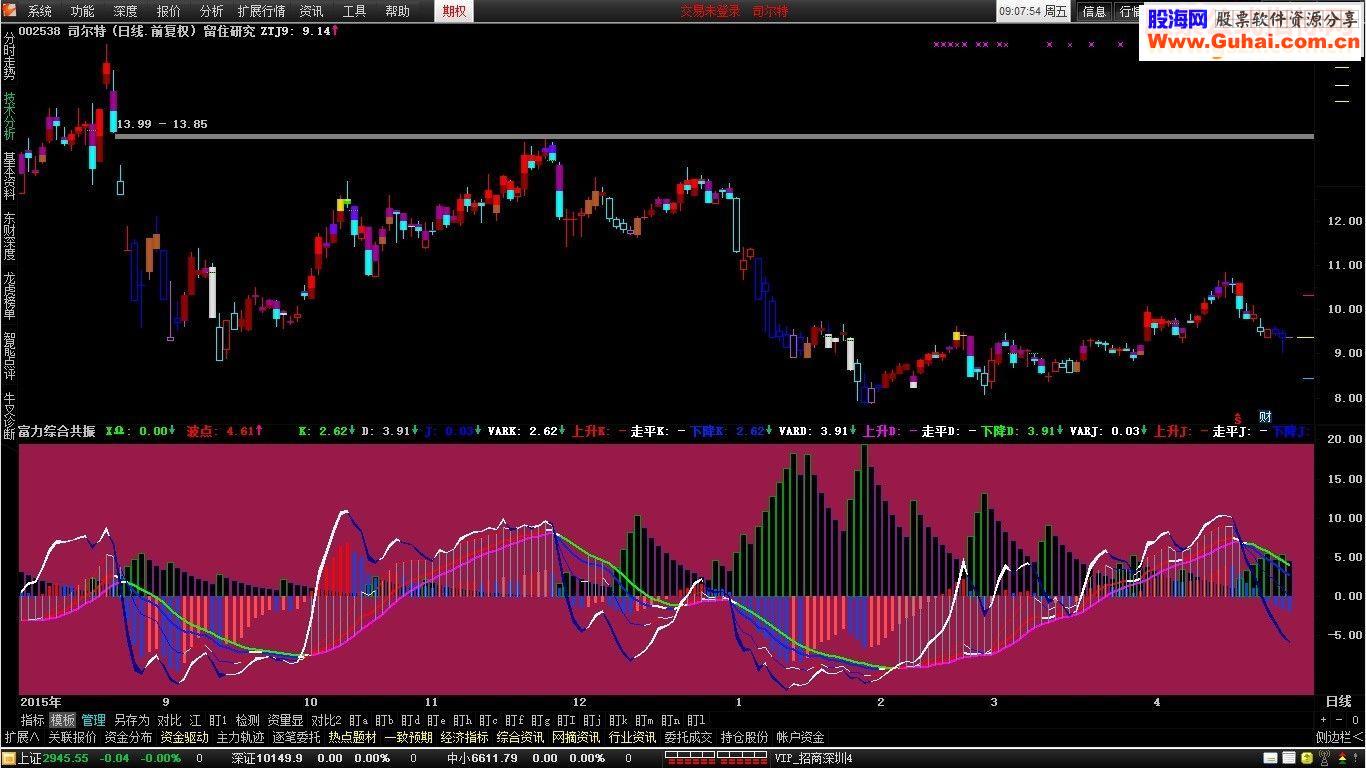This screenshot has height=768, width=1366.
Task: Open the 资金分布 tab
Action: (x=128, y=737)
